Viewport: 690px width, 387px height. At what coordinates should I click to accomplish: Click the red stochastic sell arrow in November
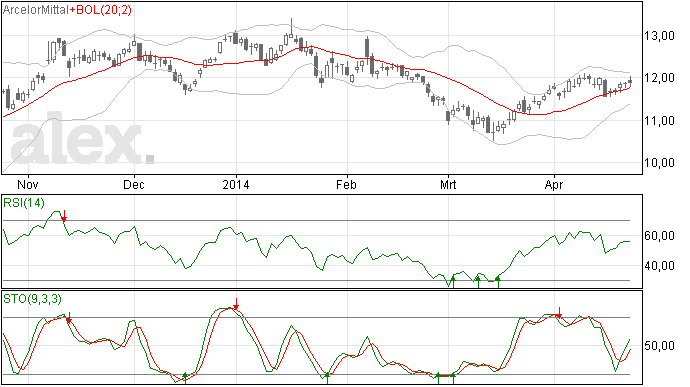tap(69, 317)
